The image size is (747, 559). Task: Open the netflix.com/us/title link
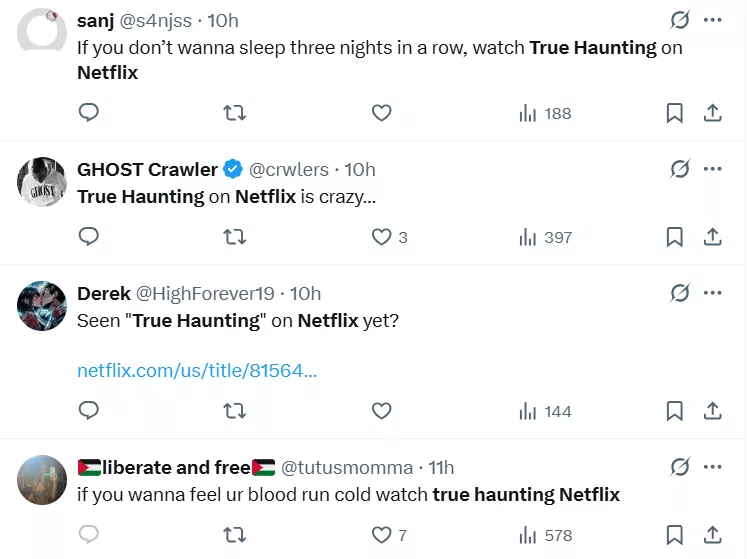pos(197,371)
